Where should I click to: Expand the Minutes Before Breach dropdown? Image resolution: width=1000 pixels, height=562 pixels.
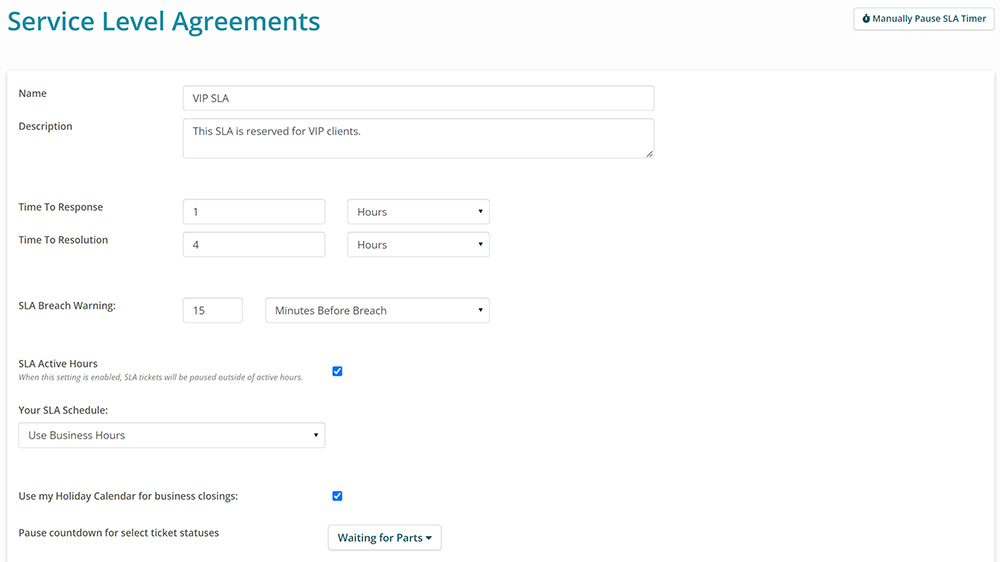[378, 311]
